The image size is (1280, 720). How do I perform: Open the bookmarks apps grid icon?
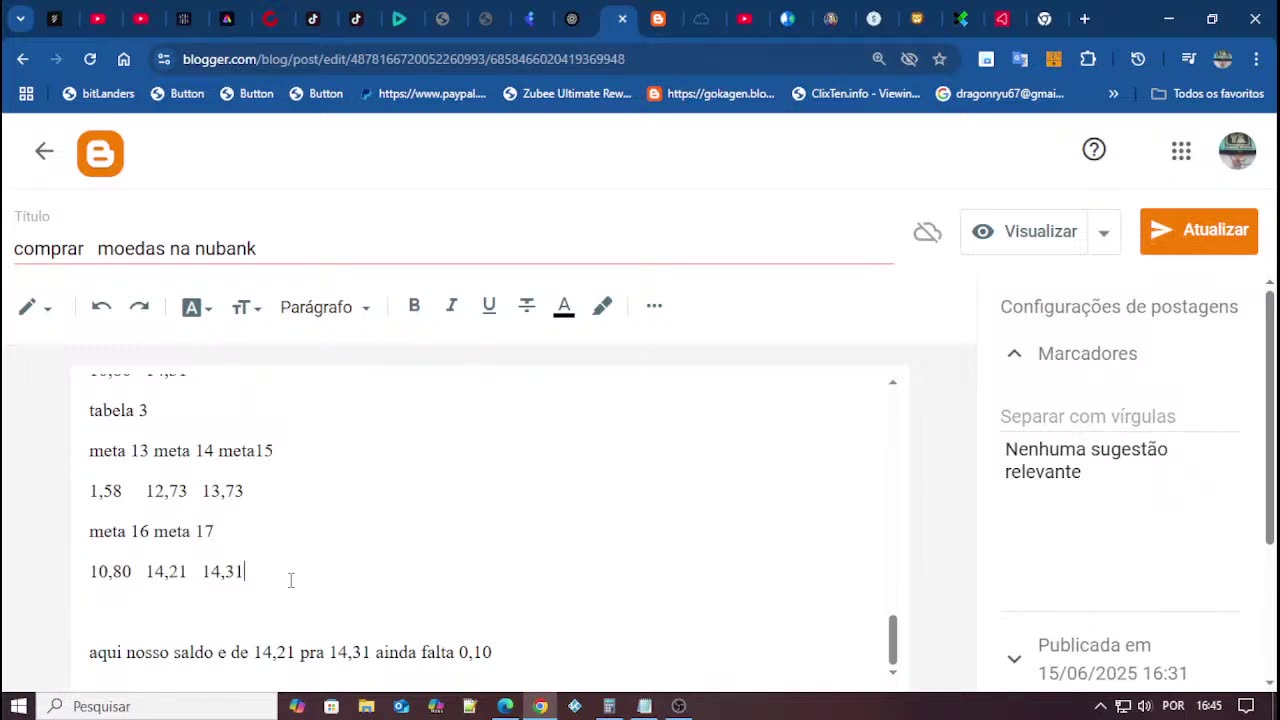(26, 94)
